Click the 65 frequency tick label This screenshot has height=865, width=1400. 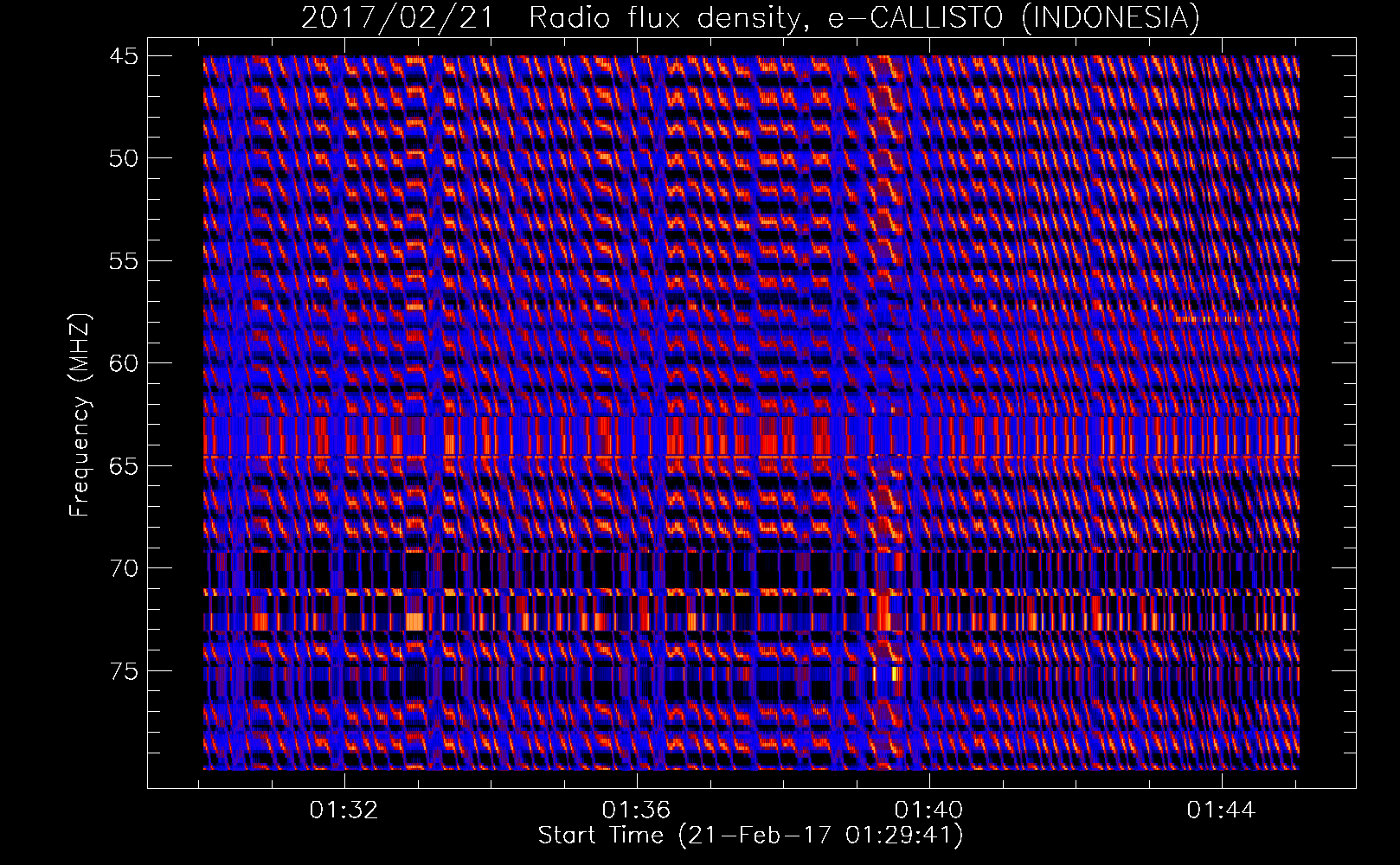(x=123, y=465)
